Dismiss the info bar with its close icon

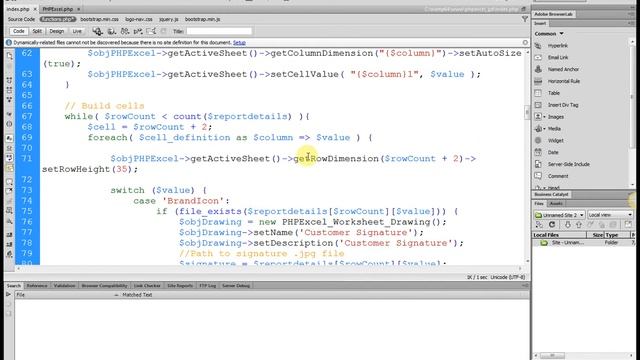point(525,42)
